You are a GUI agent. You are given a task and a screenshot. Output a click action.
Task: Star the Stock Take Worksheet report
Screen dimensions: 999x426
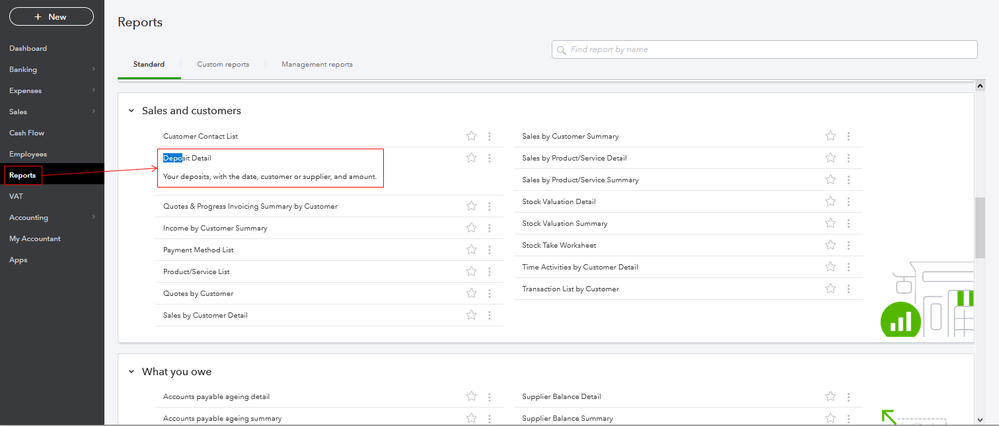click(830, 245)
